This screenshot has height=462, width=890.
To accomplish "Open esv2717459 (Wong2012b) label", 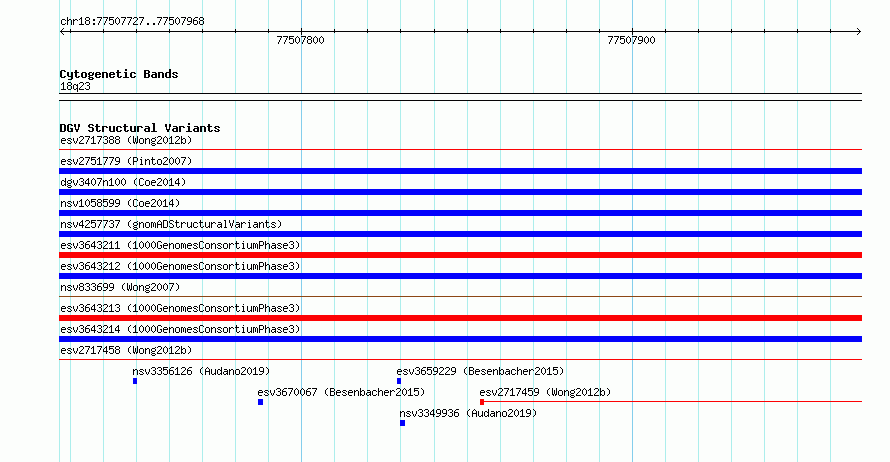I will 545,392.
